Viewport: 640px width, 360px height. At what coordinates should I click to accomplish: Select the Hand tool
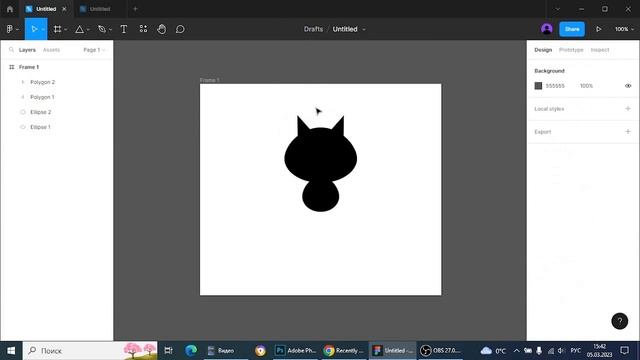click(162, 29)
